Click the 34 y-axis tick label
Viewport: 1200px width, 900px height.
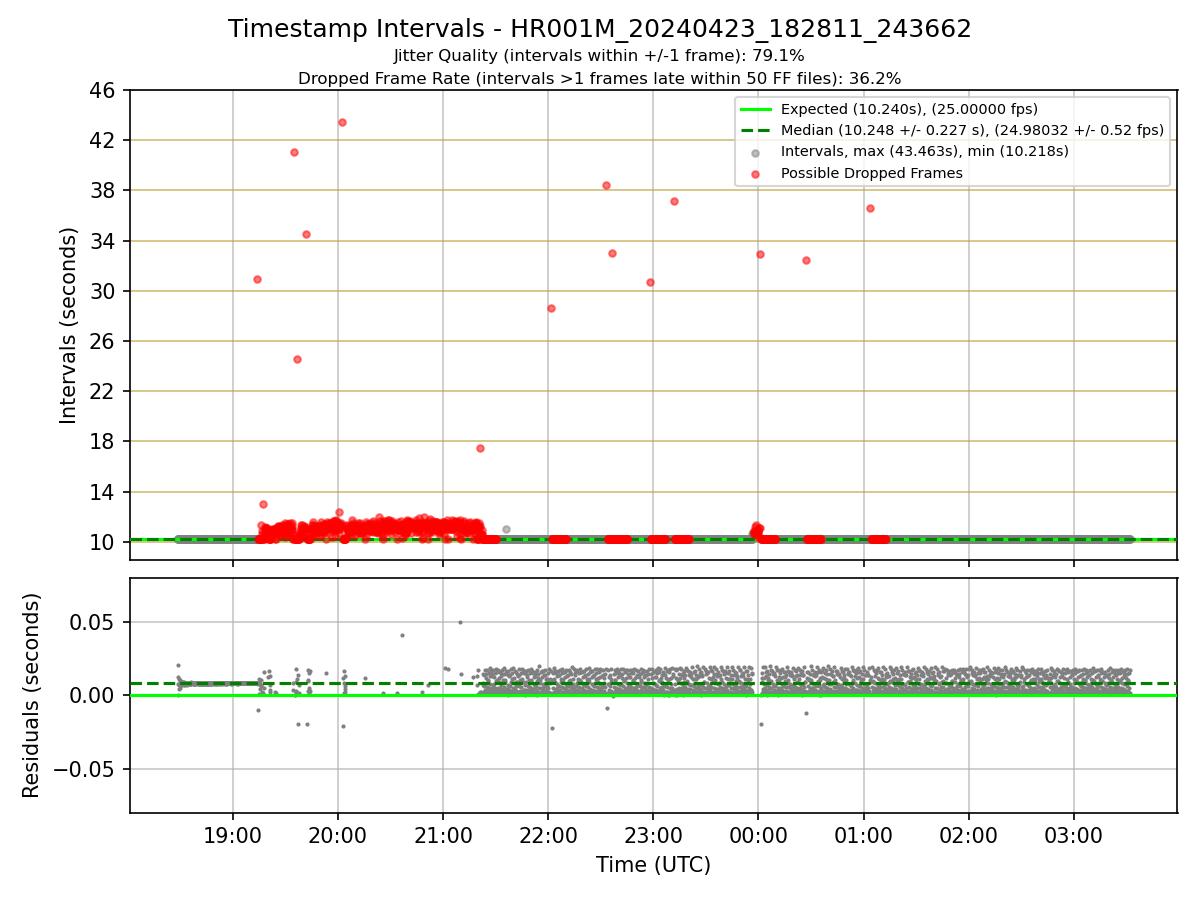pyautogui.click(x=104, y=241)
